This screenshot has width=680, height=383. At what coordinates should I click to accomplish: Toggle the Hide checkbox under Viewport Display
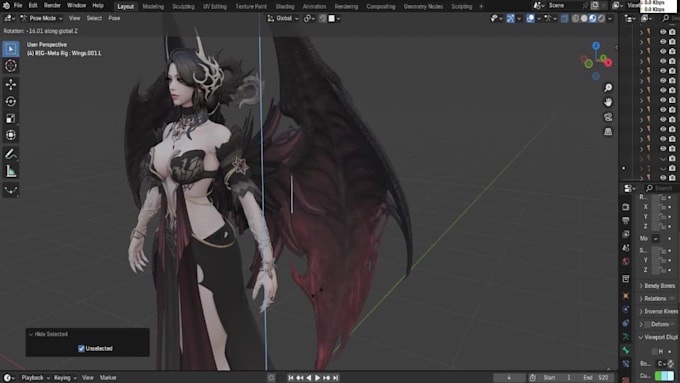pos(655,351)
